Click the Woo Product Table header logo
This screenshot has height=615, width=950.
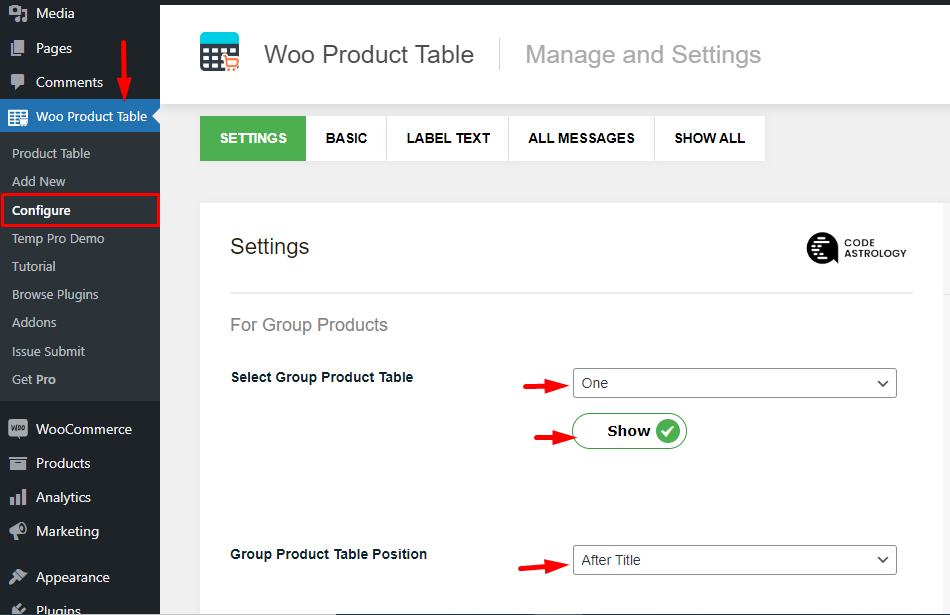click(x=219, y=52)
